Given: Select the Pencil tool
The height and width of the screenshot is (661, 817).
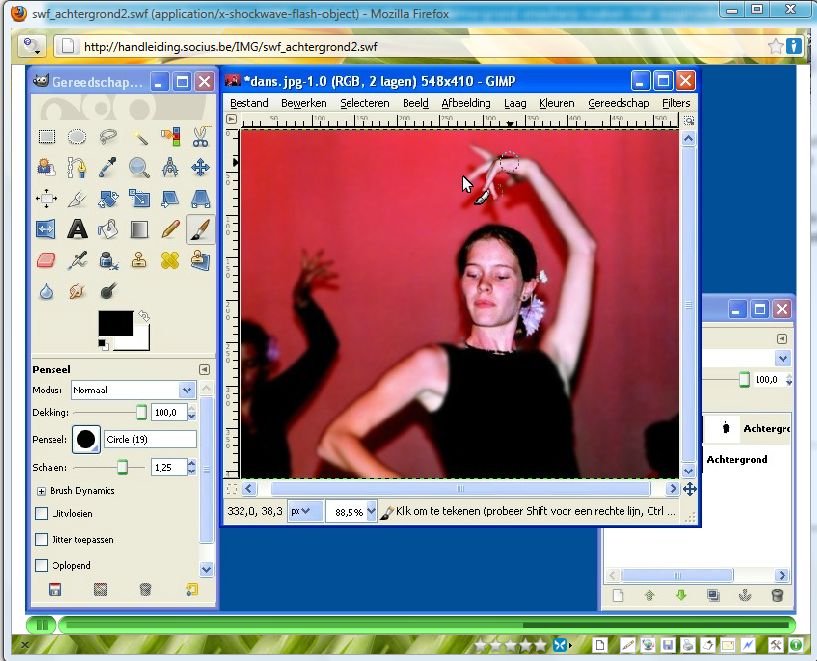Looking at the screenshot, I should pos(170,229).
